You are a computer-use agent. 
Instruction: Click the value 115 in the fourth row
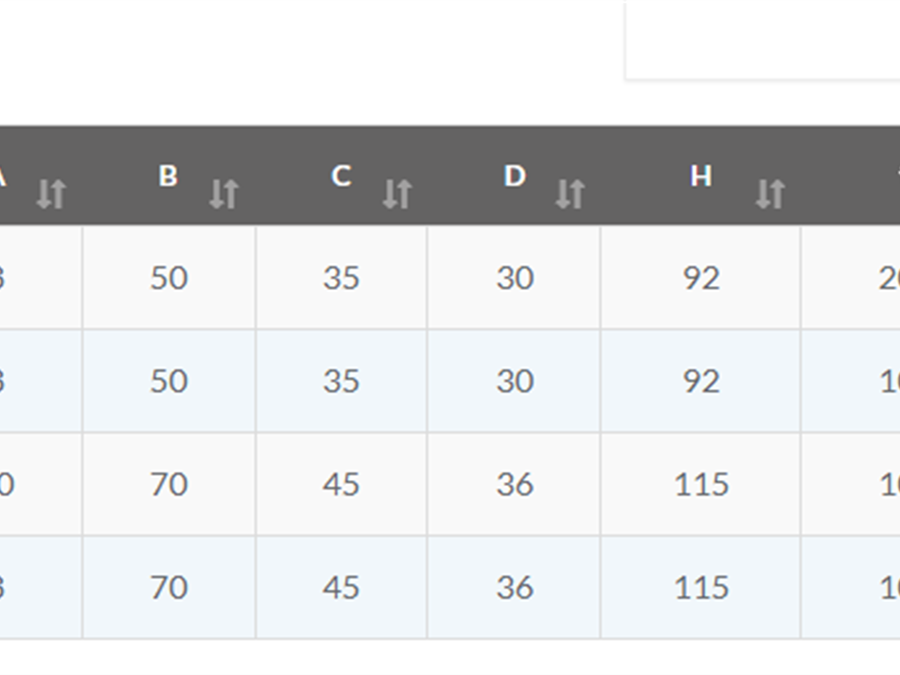(x=701, y=588)
